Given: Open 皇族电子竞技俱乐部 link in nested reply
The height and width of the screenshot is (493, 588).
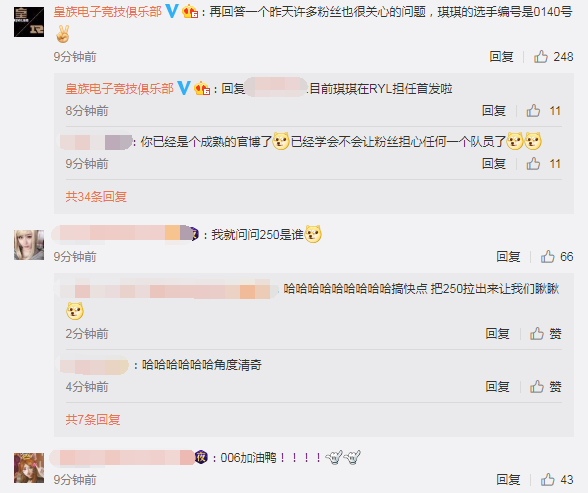Looking at the screenshot, I should 120,88.
